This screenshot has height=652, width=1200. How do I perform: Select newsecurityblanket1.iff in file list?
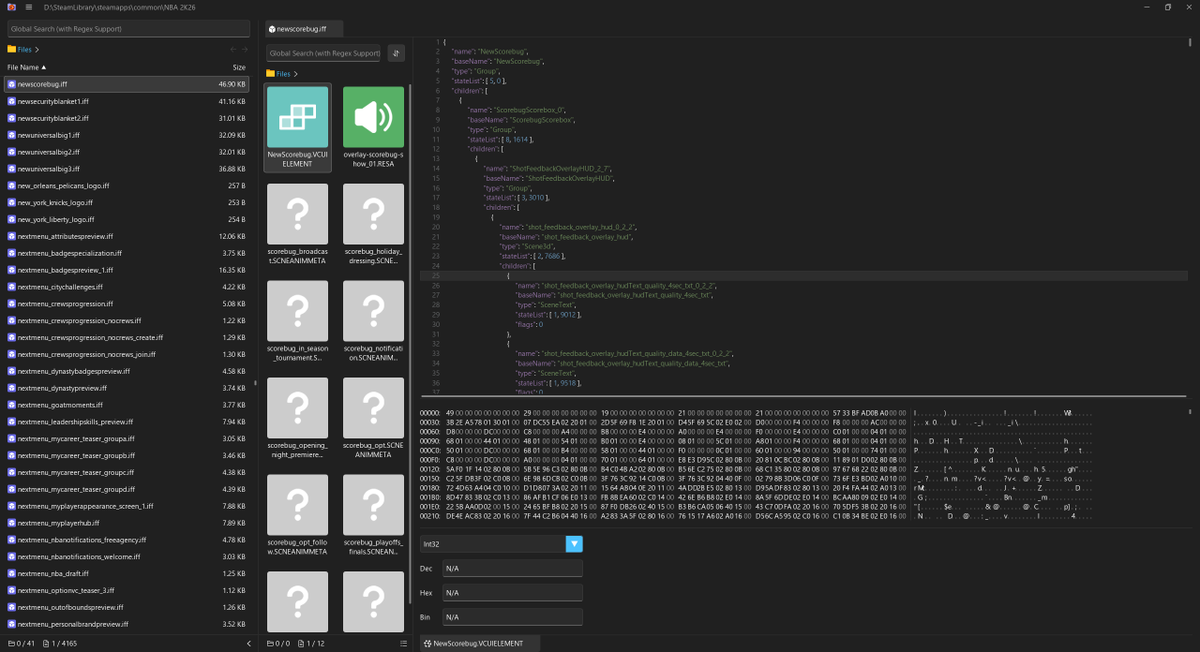128,101
